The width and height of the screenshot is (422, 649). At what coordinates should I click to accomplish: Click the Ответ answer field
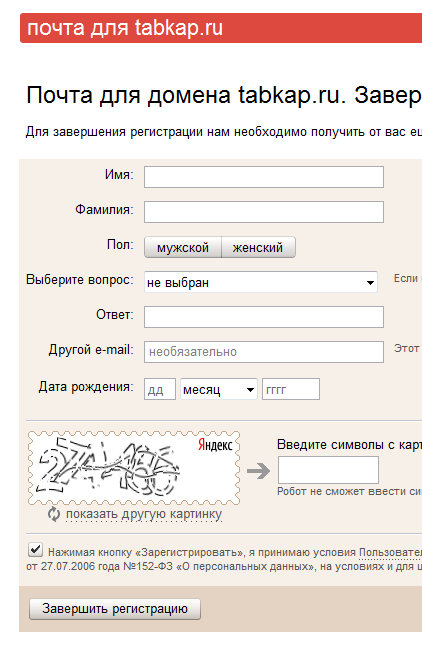coord(264,317)
